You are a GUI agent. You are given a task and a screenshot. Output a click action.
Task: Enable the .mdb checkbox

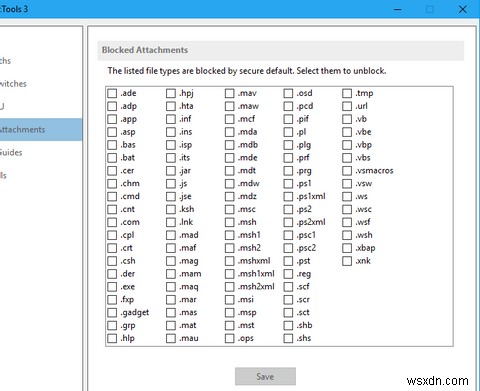click(229, 145)
